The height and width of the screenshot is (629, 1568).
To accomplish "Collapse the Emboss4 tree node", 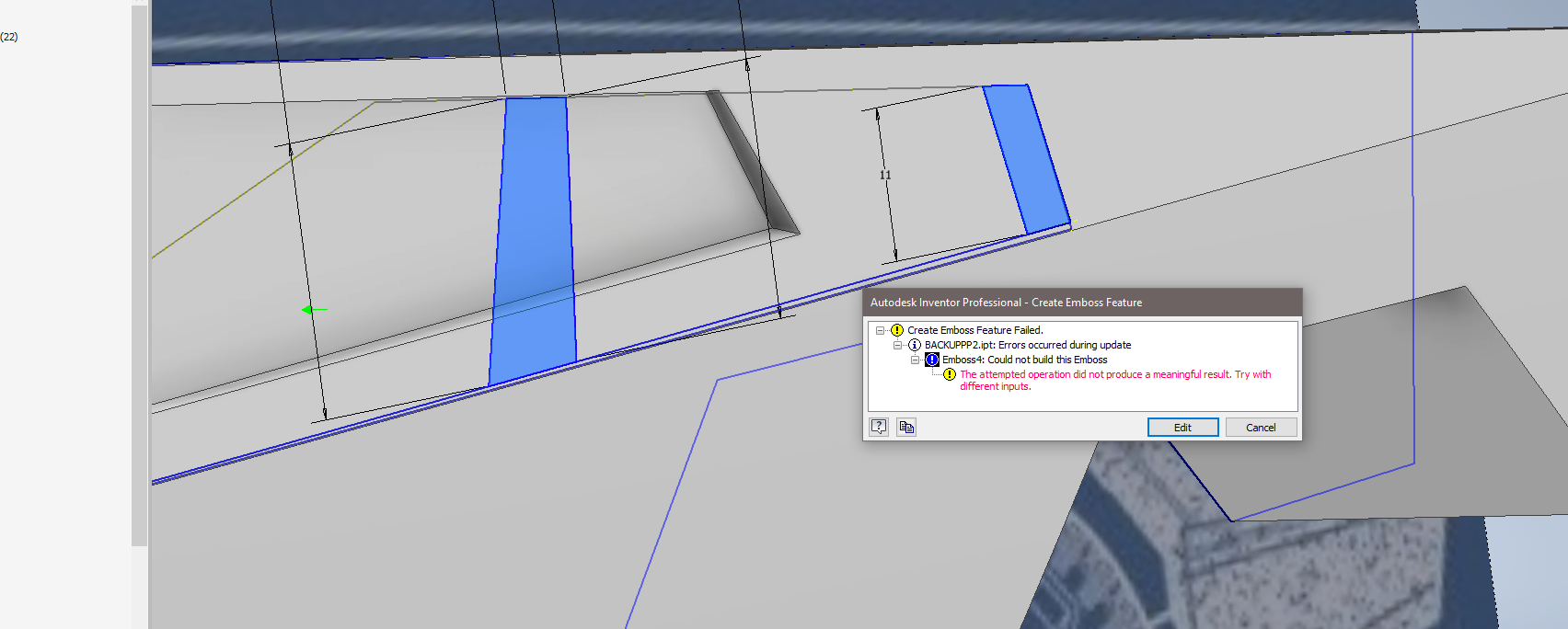I will click(915, 360).
